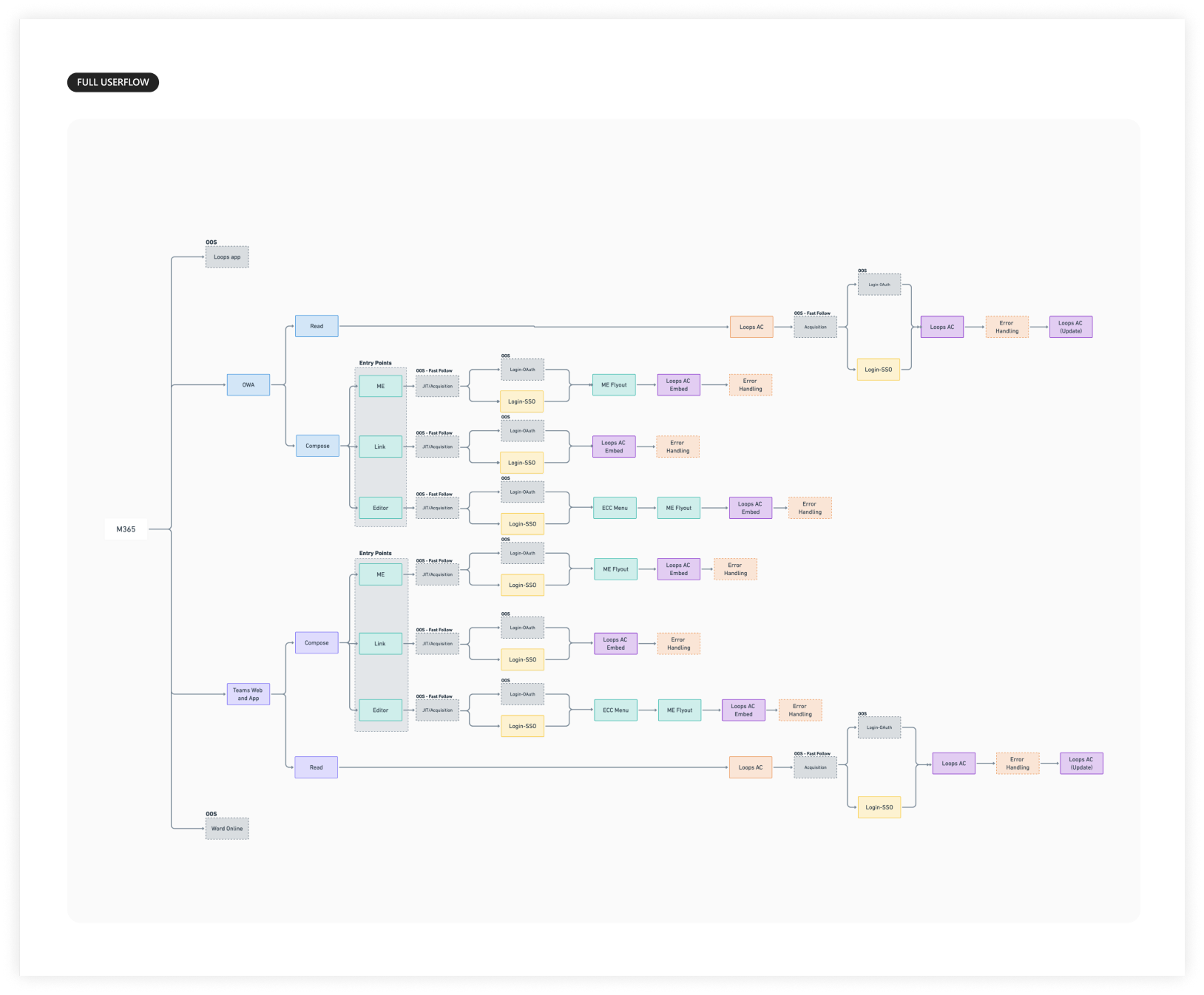
Task: Click the OWA node
Action: (x=248, y=384)
